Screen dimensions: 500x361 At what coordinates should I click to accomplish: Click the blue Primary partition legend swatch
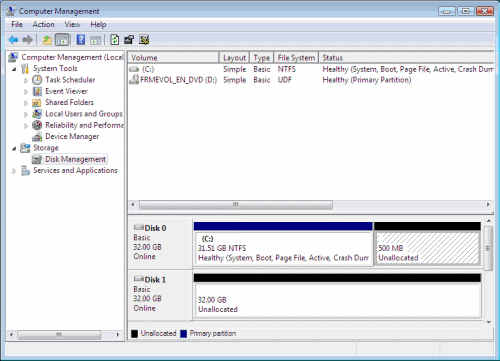point(183,334)
